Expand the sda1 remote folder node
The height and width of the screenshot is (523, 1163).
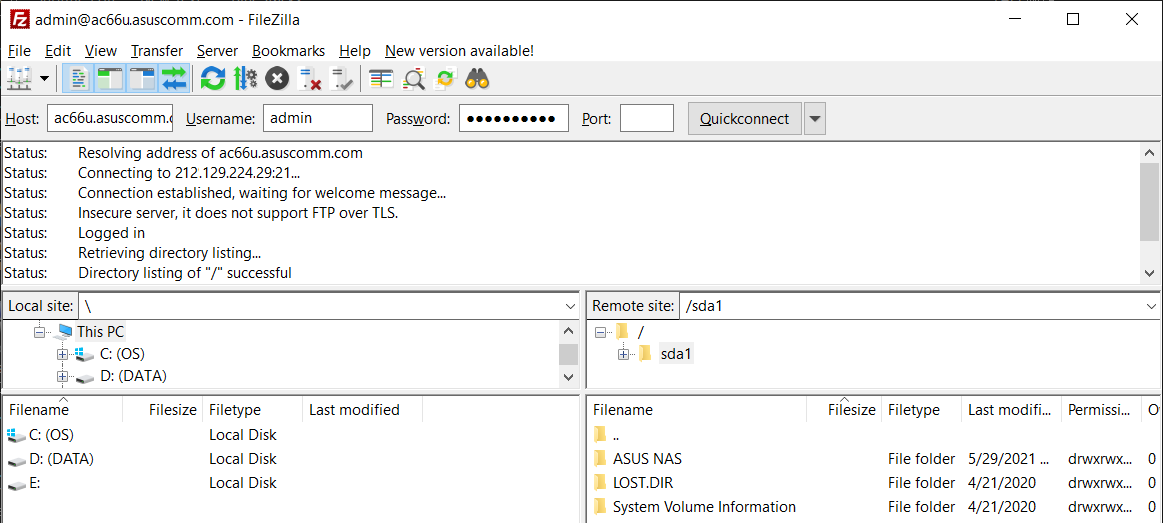click(624, 354)
